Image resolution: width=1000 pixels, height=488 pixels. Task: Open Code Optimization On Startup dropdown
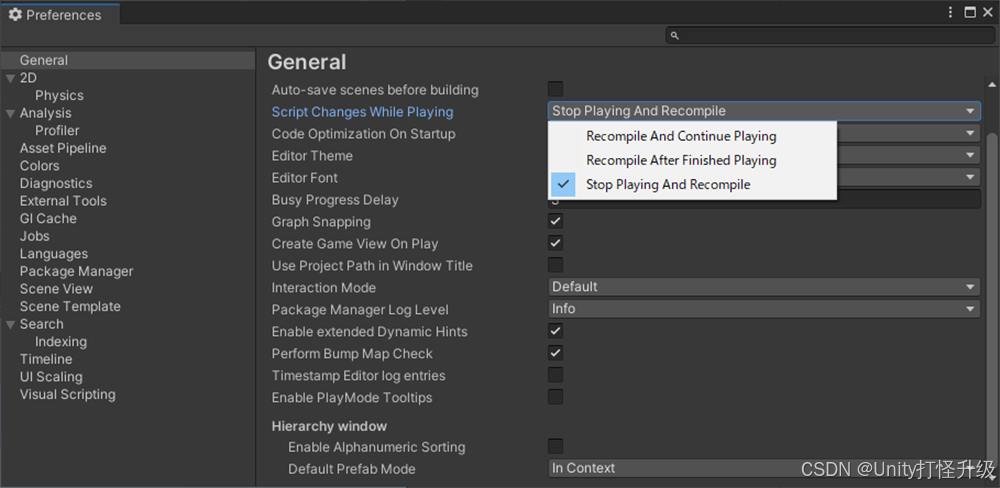click(x=908, y=133)
